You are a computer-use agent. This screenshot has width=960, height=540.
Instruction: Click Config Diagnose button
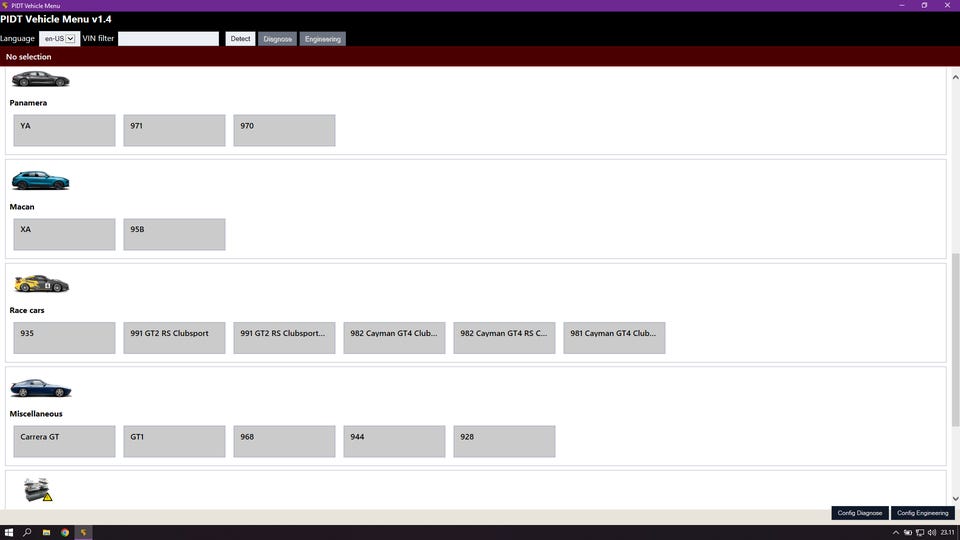[860, 513]
